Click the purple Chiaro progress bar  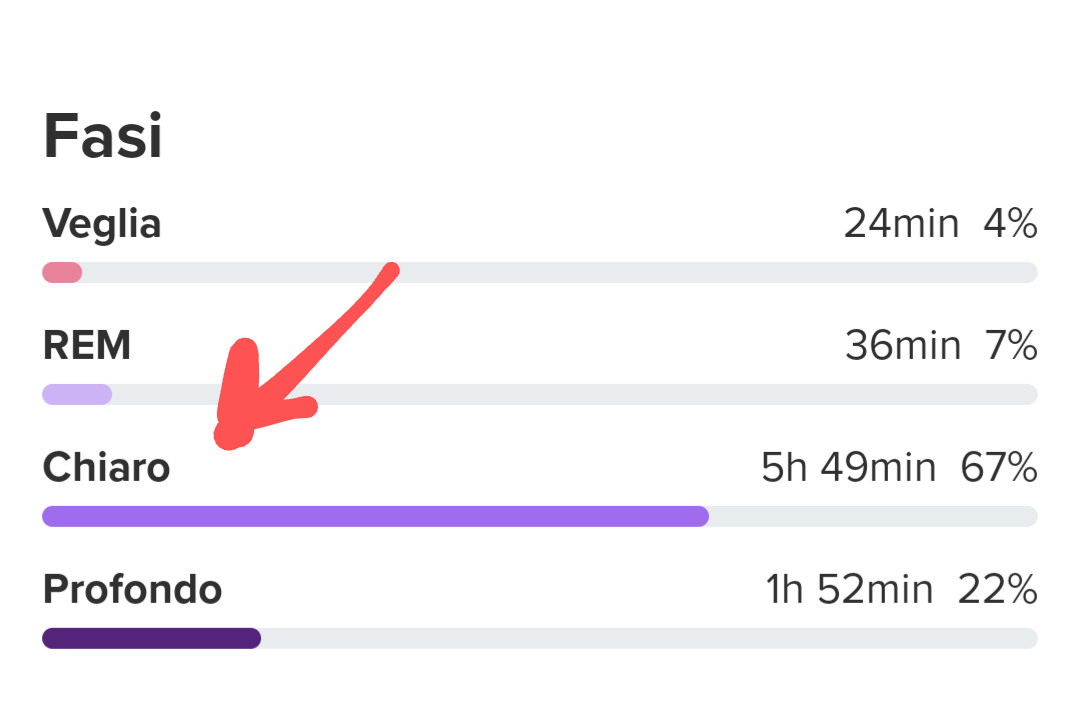(x=375, y=516)
